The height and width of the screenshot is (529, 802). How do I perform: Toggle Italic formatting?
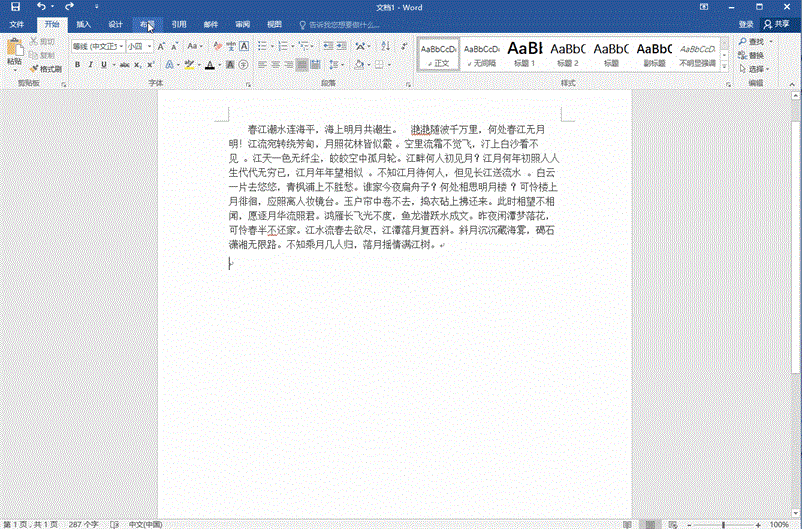pos(90,66)
